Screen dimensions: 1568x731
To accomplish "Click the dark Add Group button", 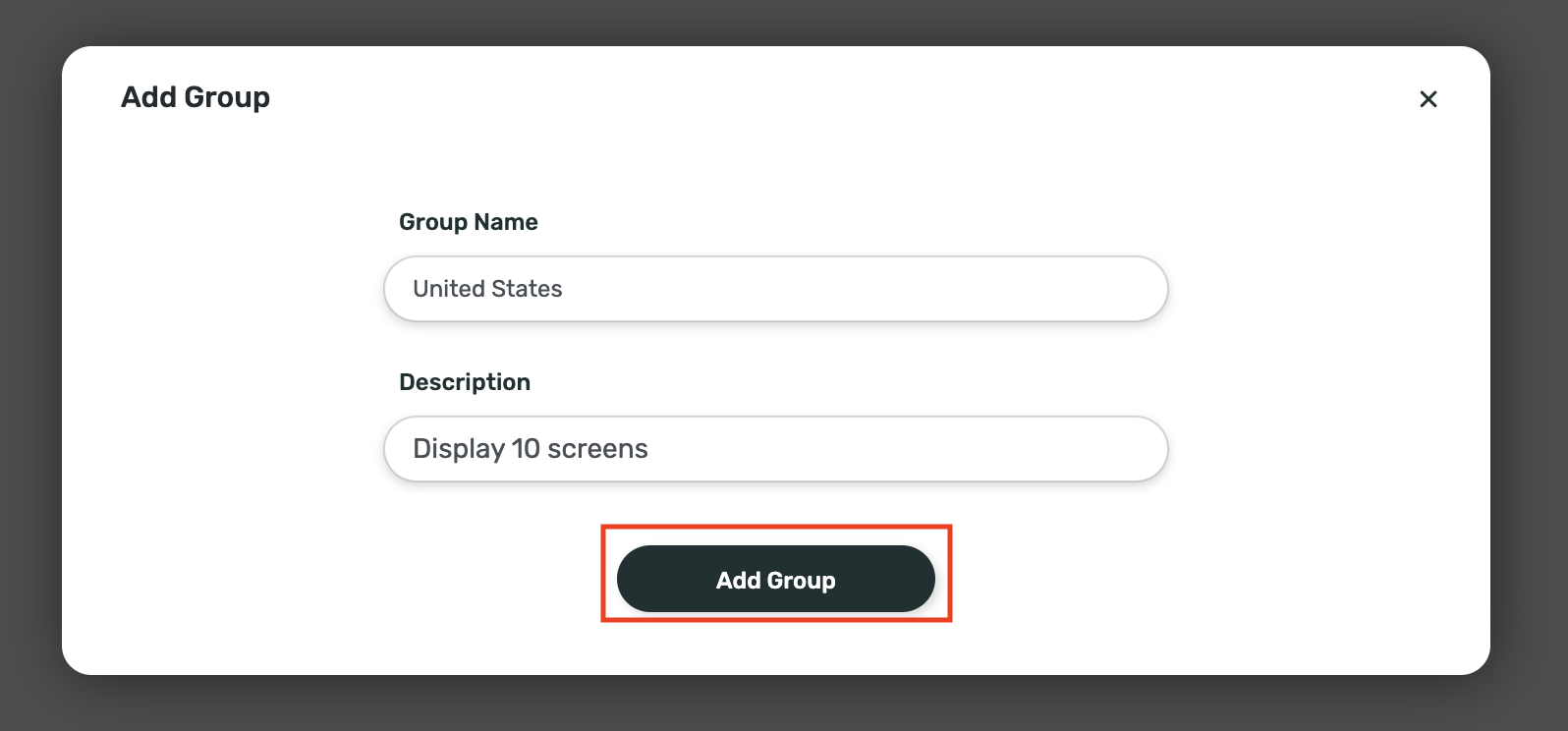I will click(775, 580).
